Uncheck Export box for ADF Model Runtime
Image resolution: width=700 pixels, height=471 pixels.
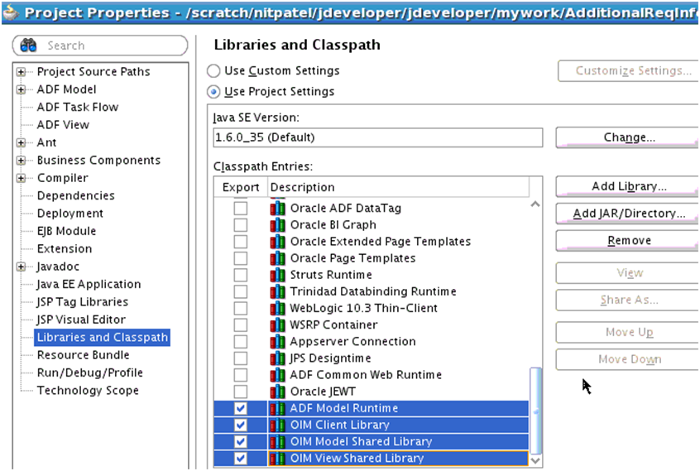(x=241, y=408)
